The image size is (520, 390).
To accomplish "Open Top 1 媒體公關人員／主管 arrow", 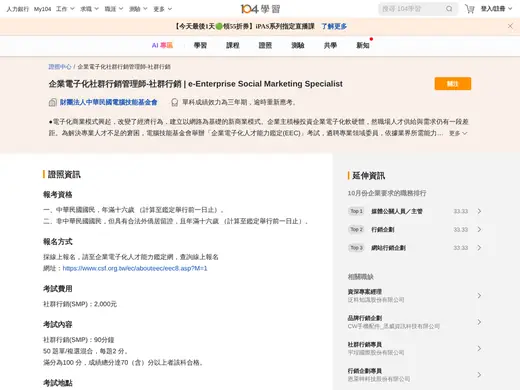I will (x=479, y=211).
